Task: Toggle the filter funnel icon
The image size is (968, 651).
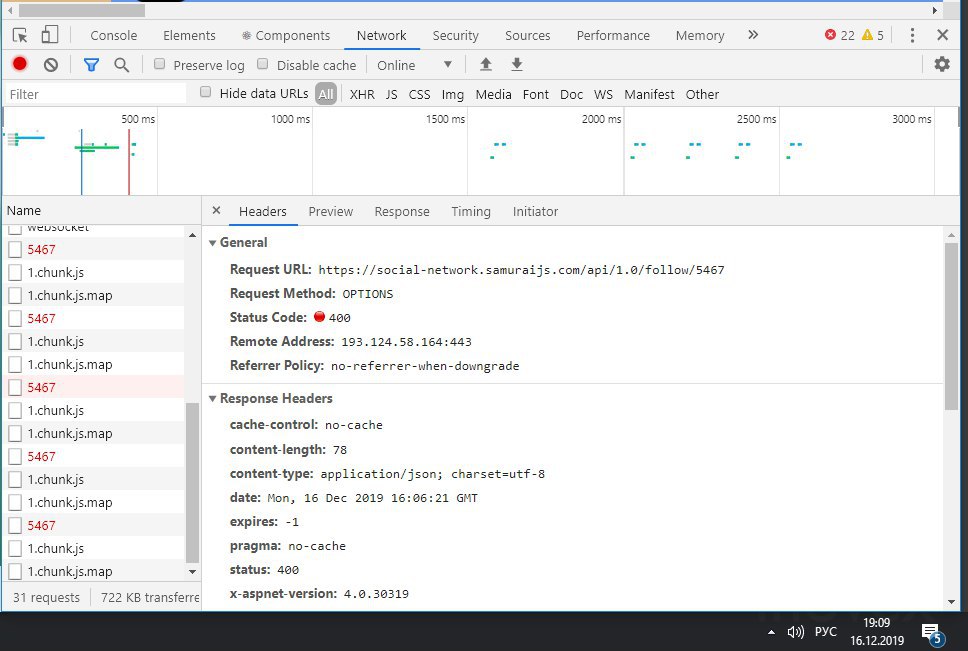Action: tap(91, 64)
